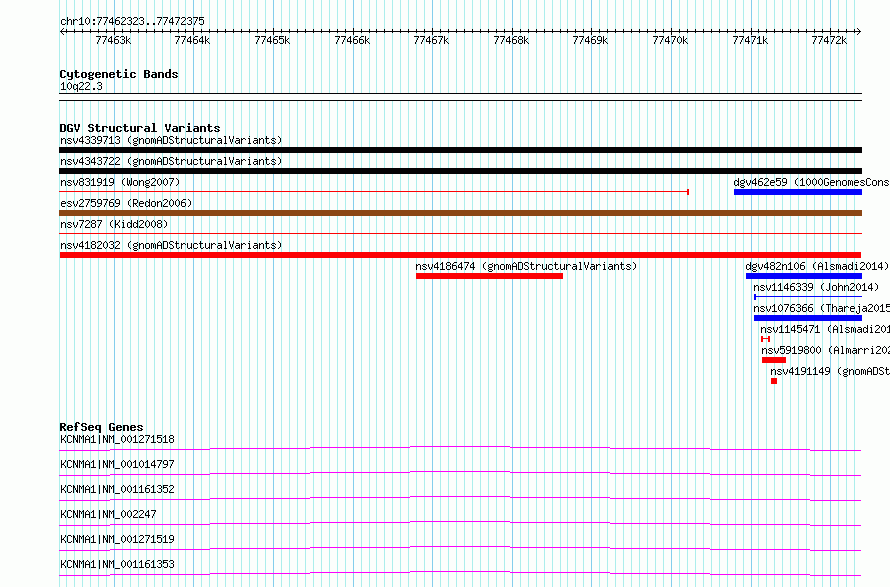Open the nsv4186474 gnomAD variant label

pyautogui.click(x=526, y=266)
